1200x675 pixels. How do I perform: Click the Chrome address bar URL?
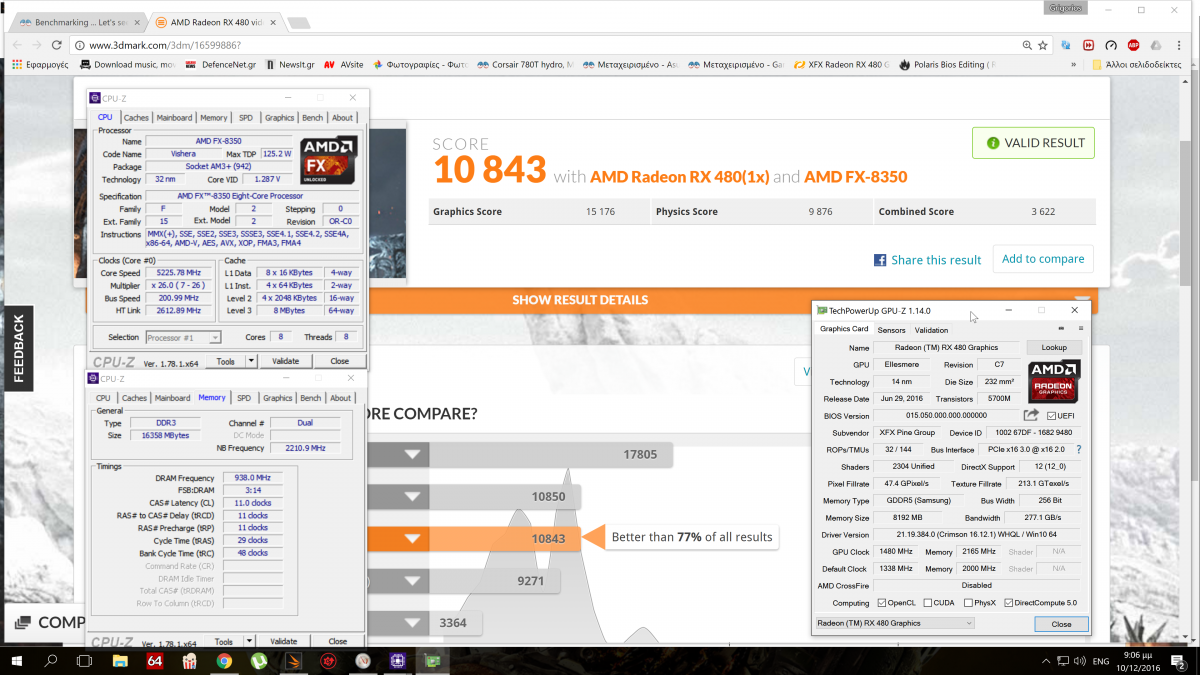(164, 45)
